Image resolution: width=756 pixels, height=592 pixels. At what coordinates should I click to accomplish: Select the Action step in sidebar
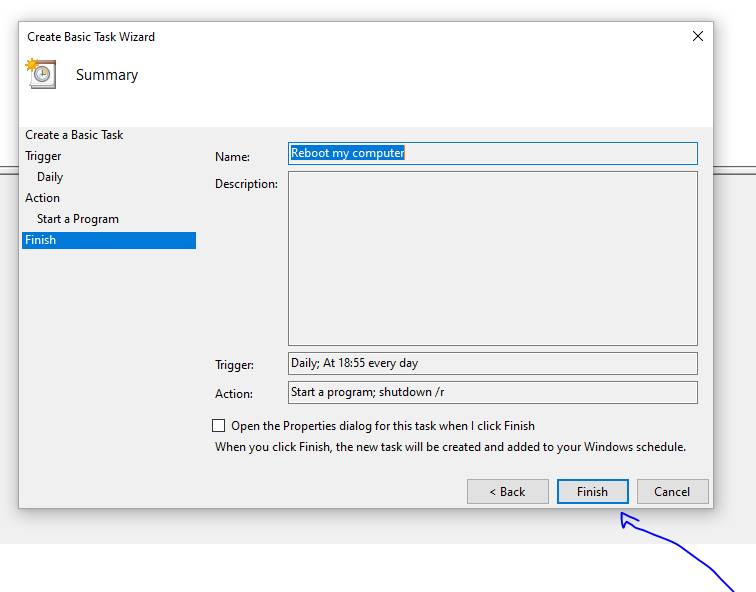click(42, 198)
